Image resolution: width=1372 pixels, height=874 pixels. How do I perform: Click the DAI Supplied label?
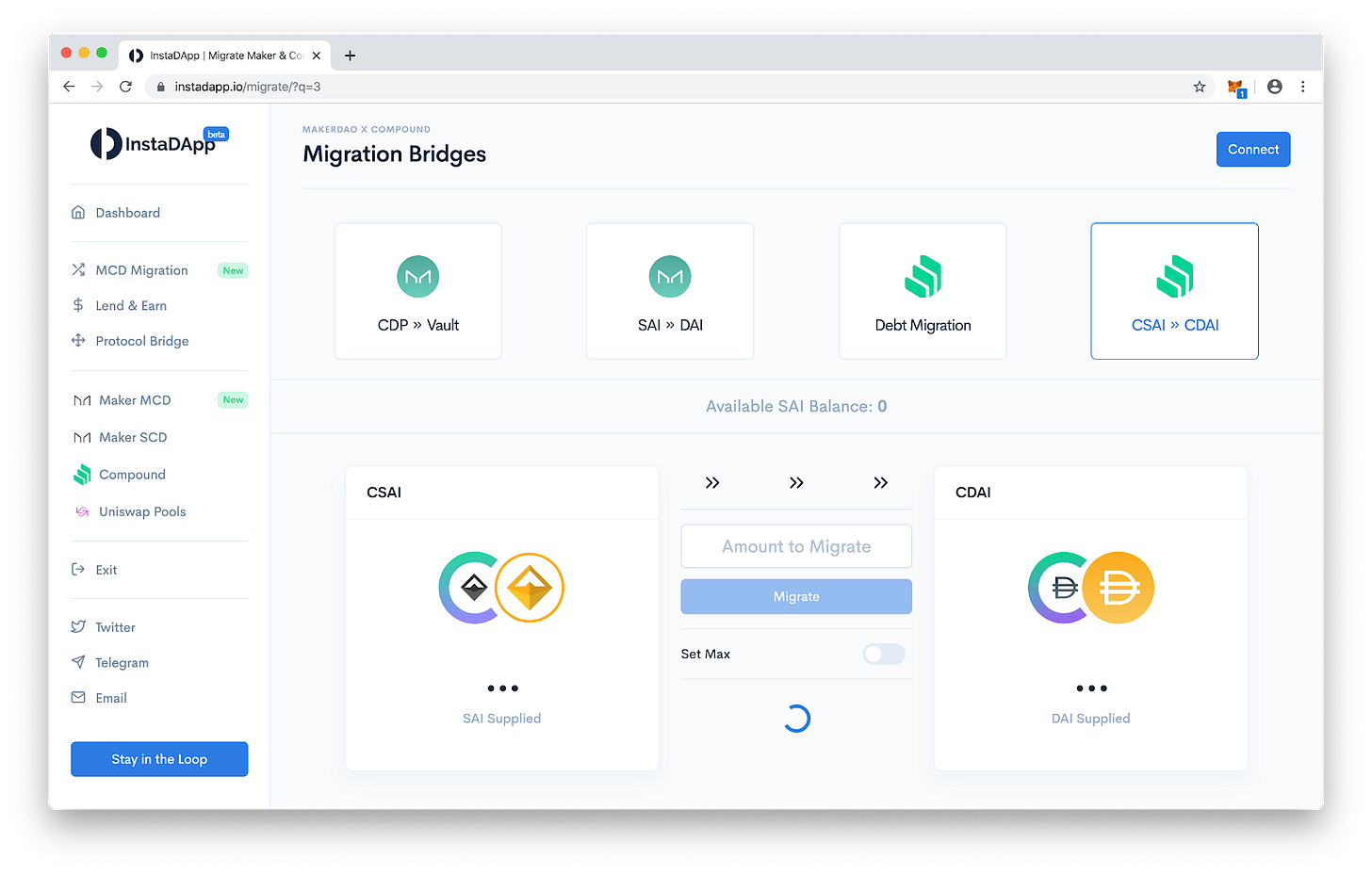(1090, 719)
